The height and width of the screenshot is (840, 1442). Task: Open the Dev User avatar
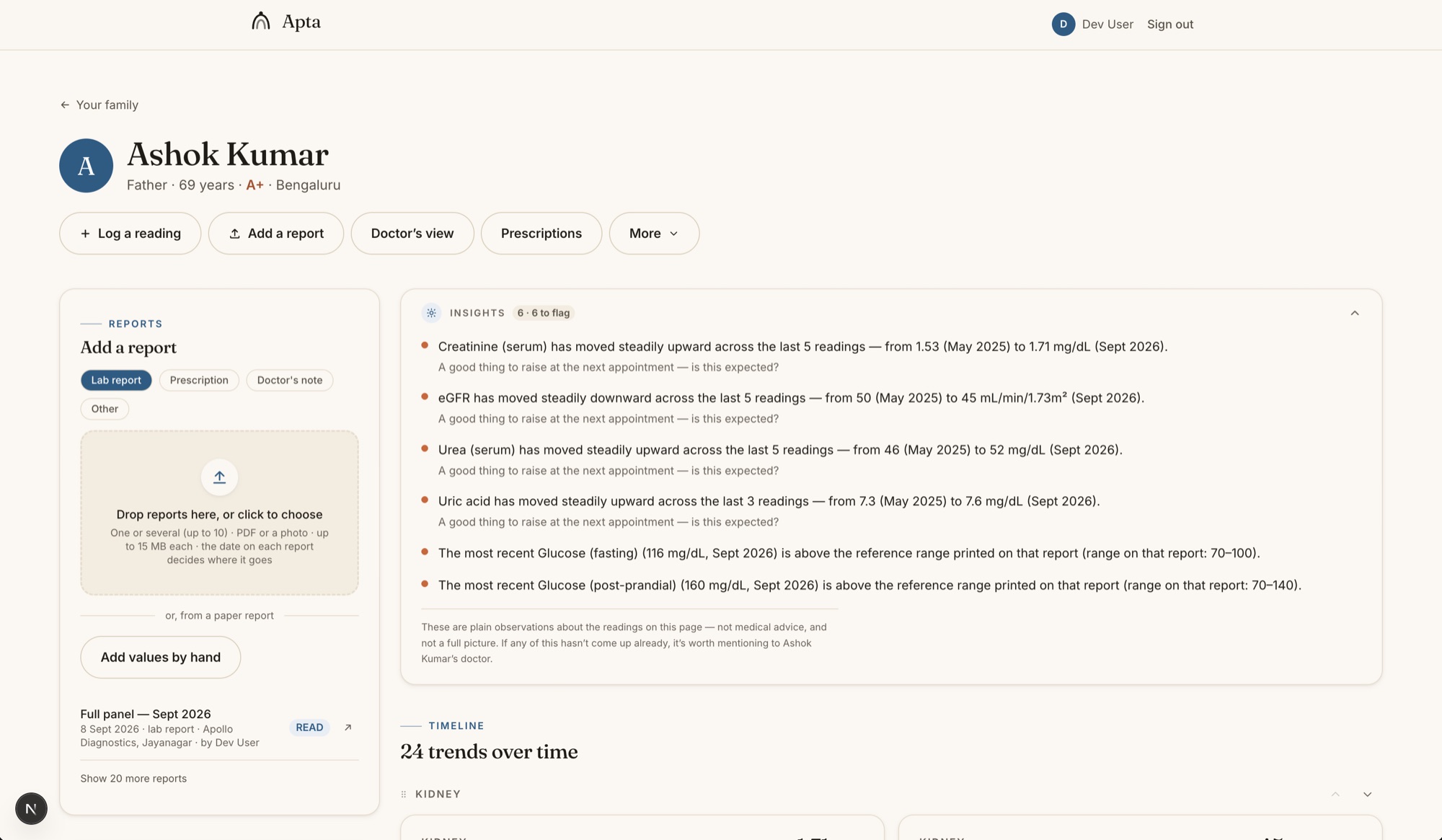[1063, 24]
